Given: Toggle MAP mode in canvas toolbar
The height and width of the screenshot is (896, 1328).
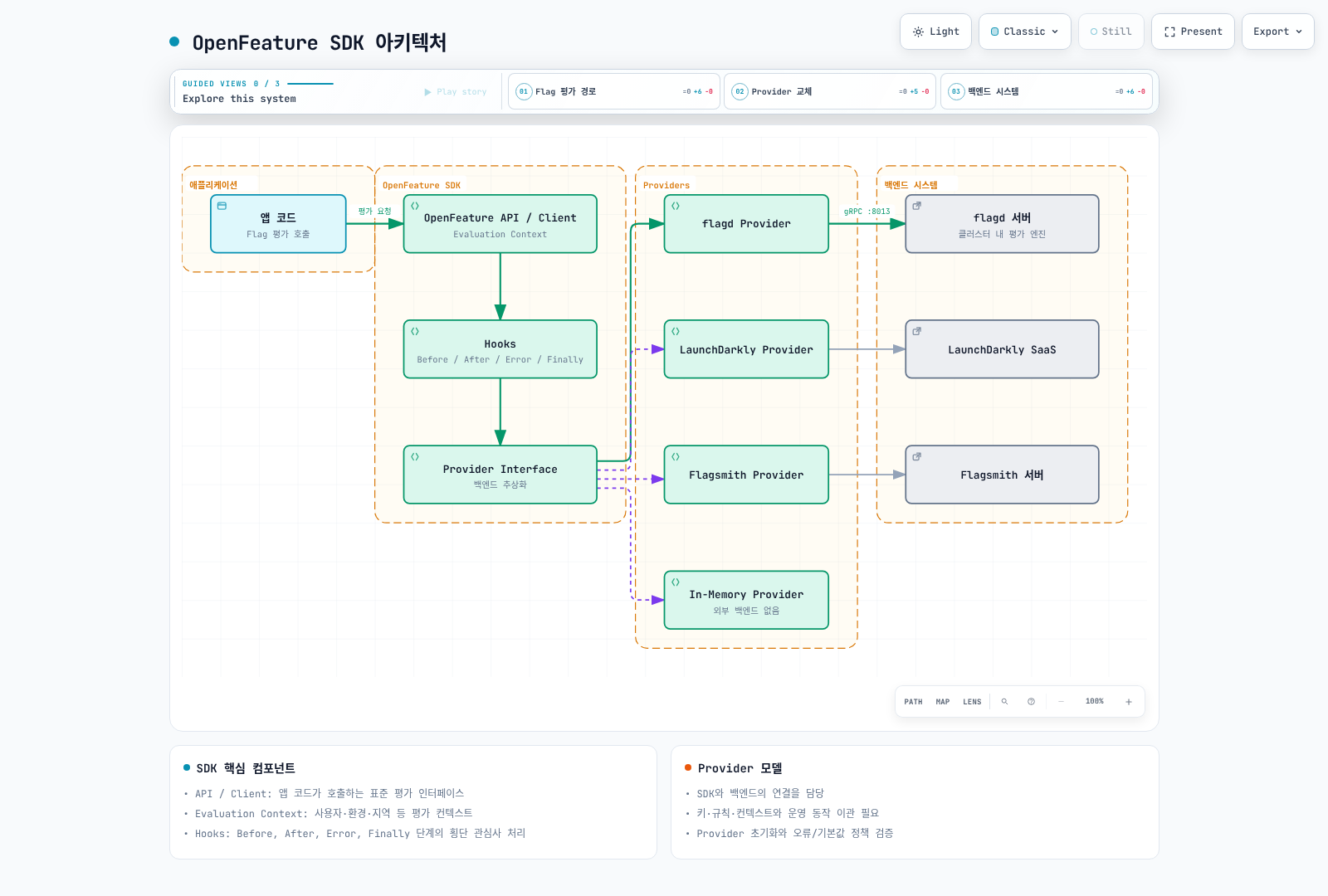Looking at the screenshot, I should coord(943,702).
